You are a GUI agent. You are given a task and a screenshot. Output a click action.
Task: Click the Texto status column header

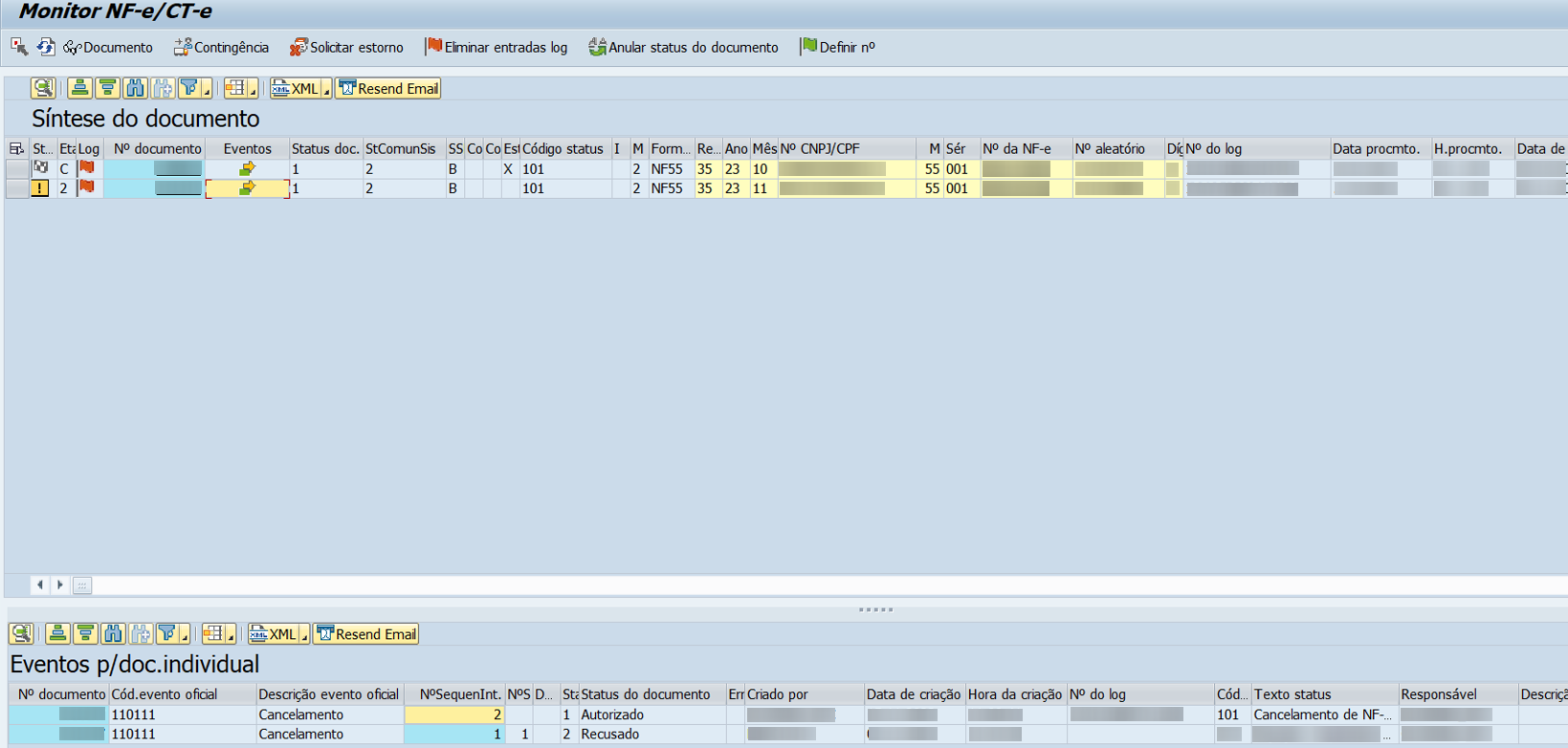tap(1325, 694)
